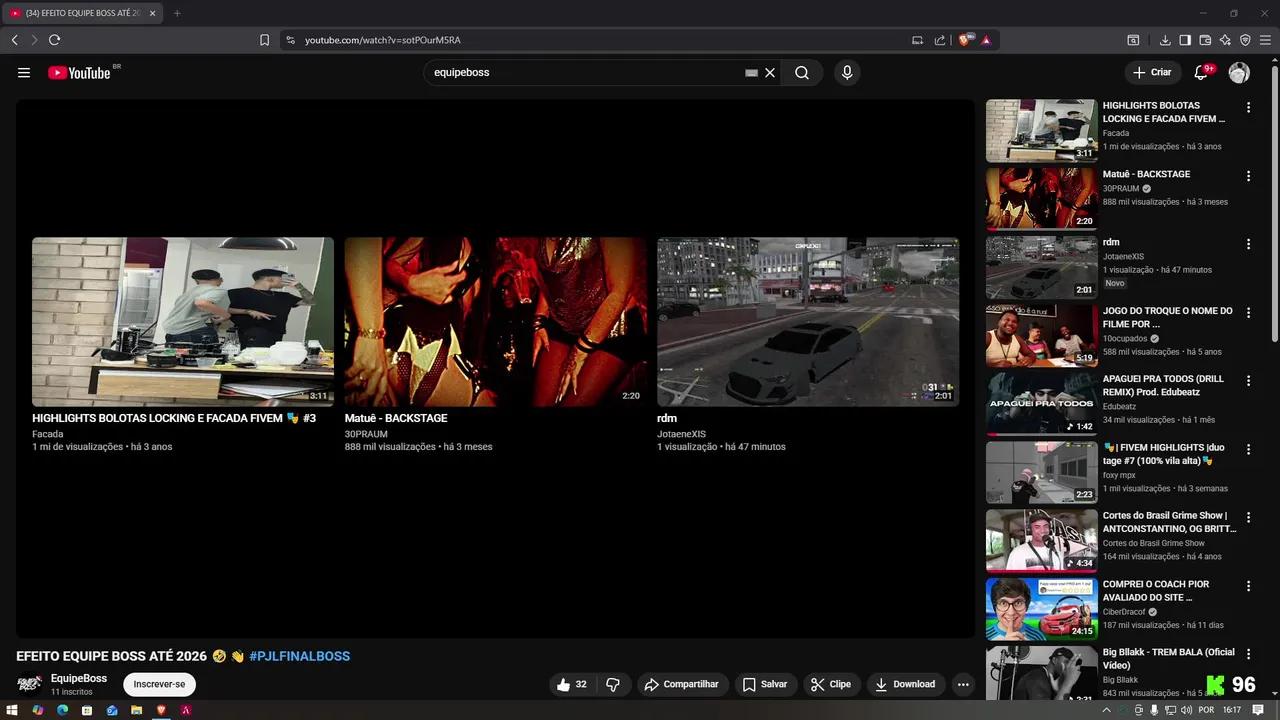Open options menu for Matuê - BACKSTAGE
1280x720 pixels.
[1248, 176]
